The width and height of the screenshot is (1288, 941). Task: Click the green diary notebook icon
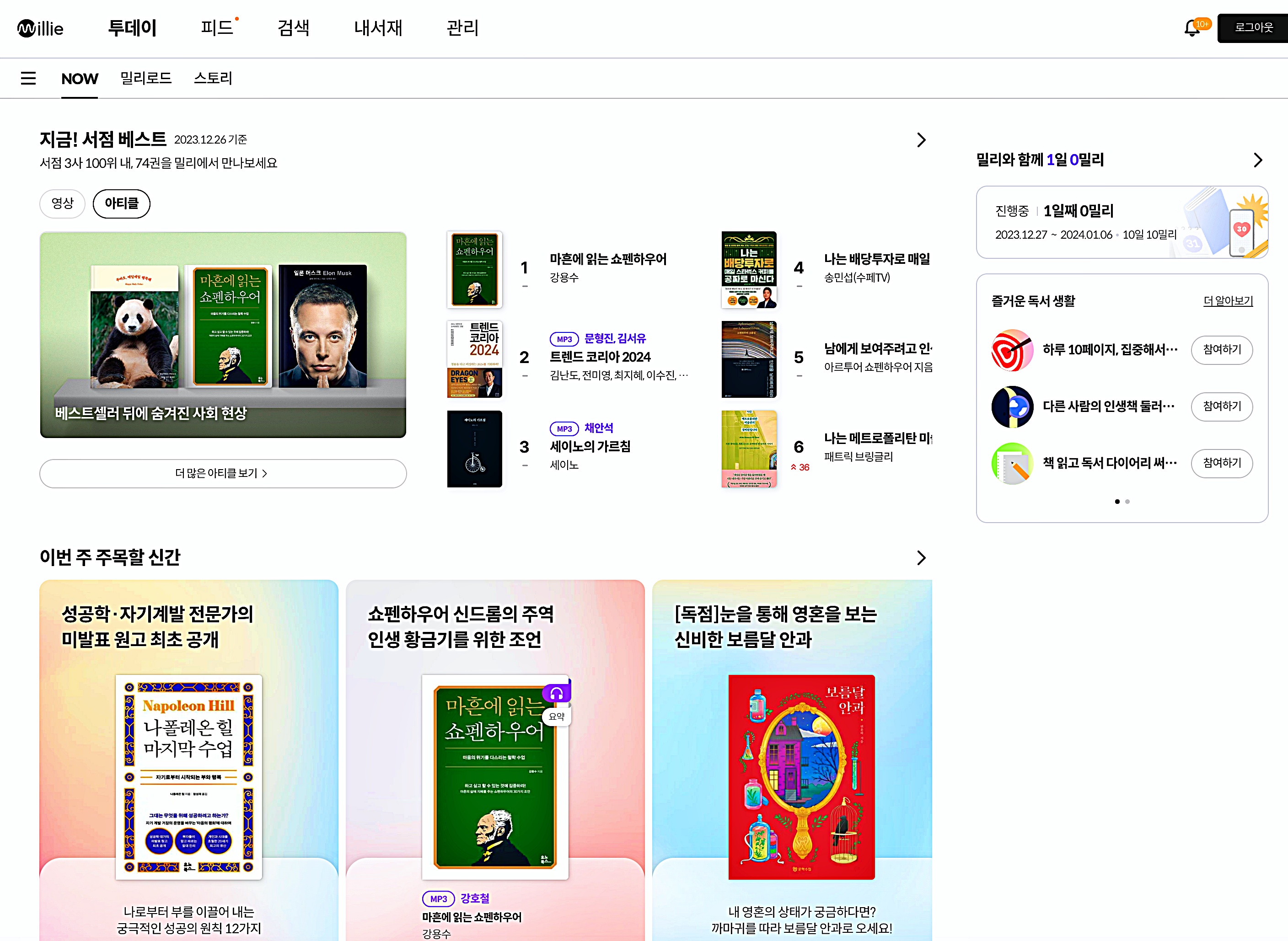(x=1012, y=463)
